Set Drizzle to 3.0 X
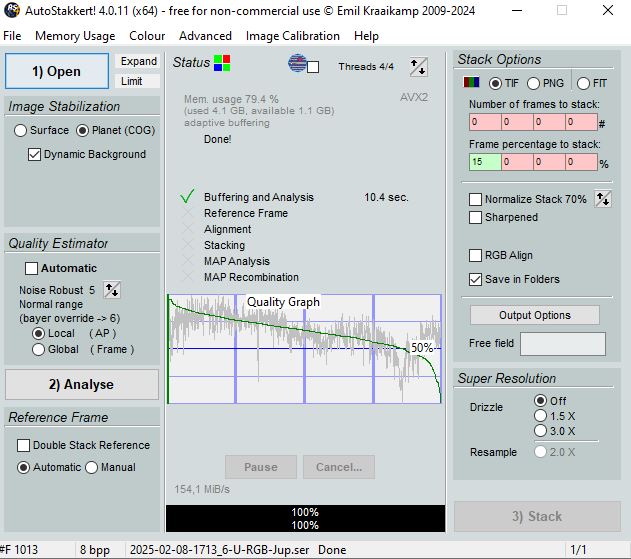 (x=555, y=431)
